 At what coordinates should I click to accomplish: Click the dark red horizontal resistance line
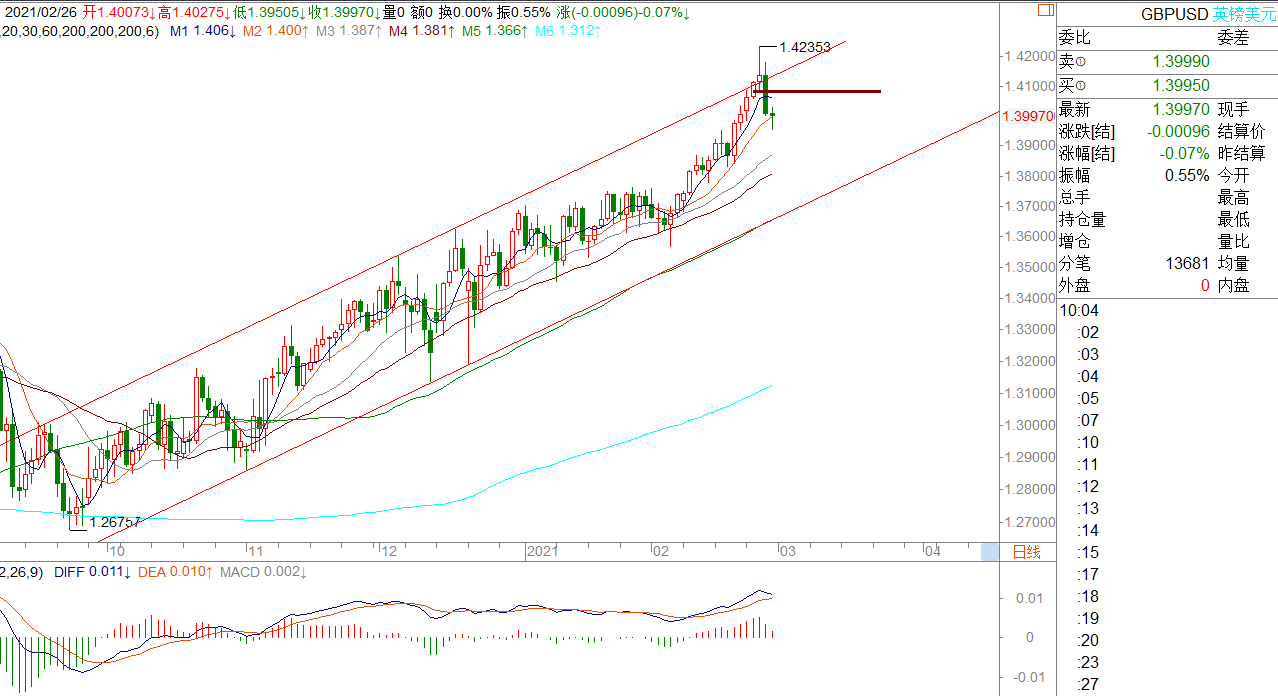(x=816, y=91)
